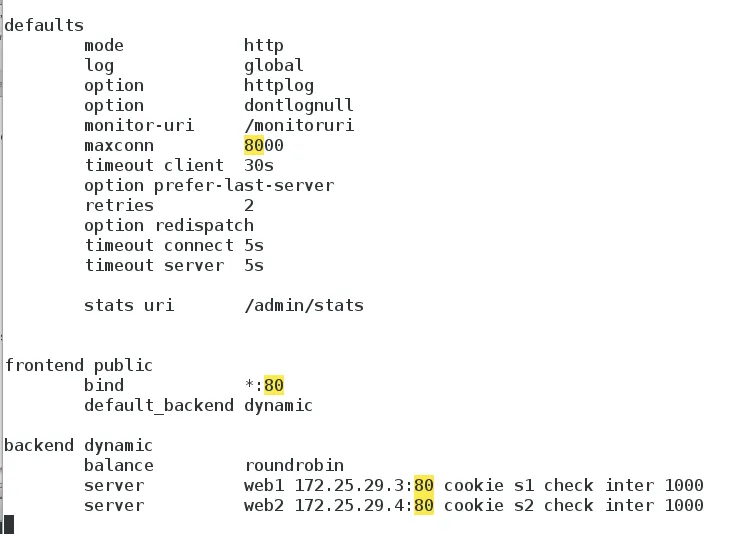Click the 'frontend public' section header
736x534 pixels.
point(78,365)
